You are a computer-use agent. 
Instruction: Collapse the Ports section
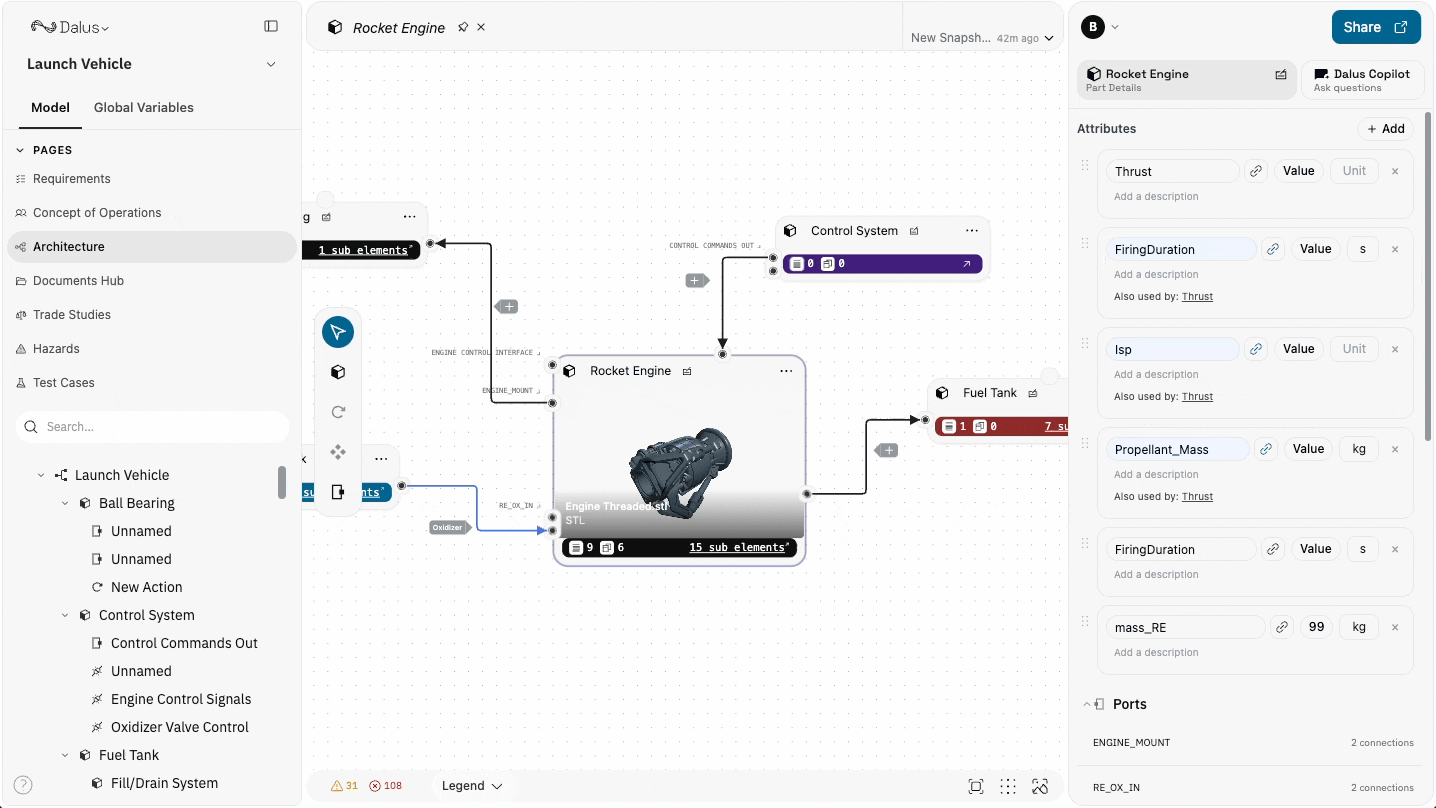coord(1087,704)
